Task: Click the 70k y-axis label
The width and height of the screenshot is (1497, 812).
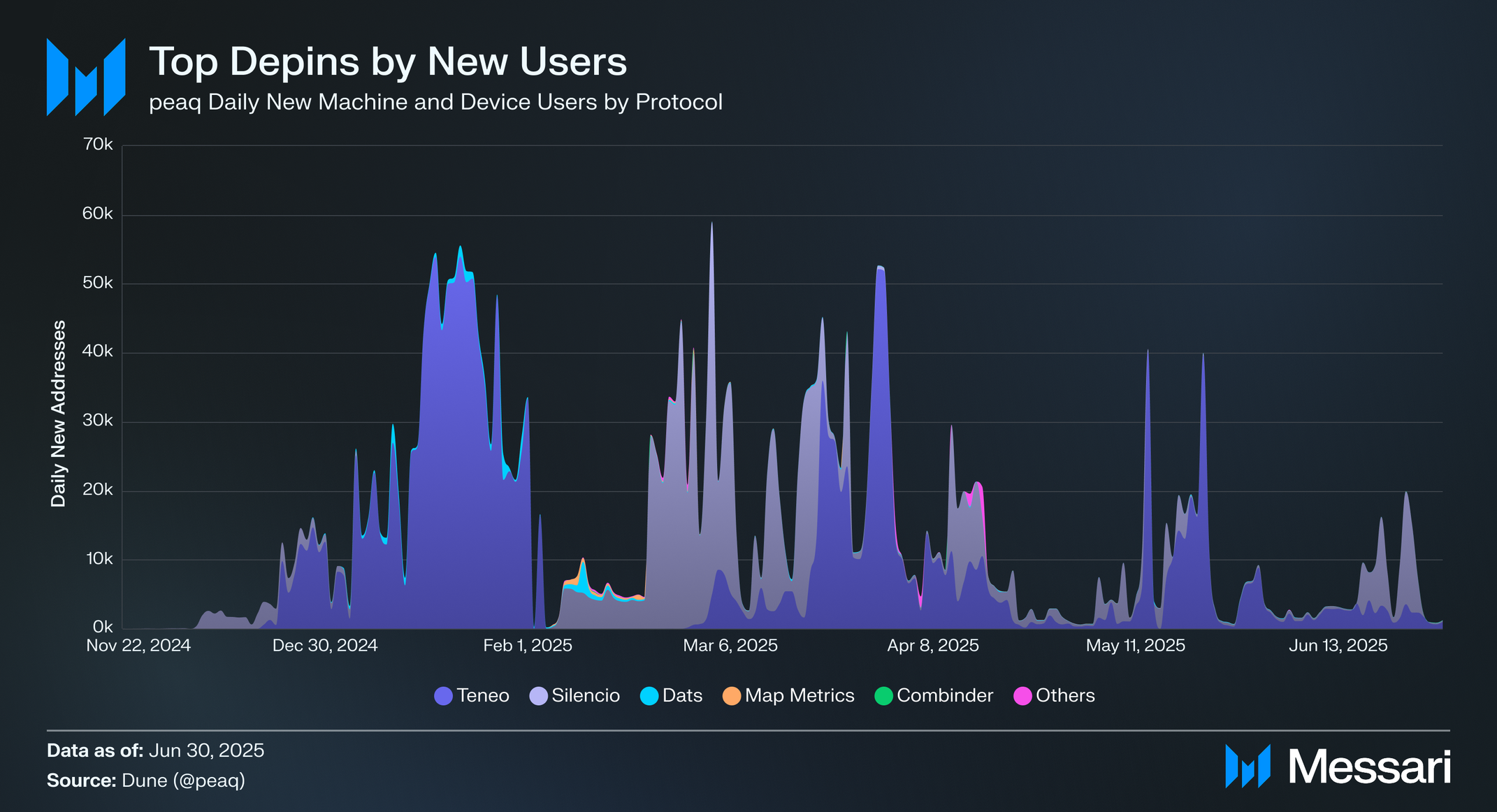Action: click(x=98, y=145)
